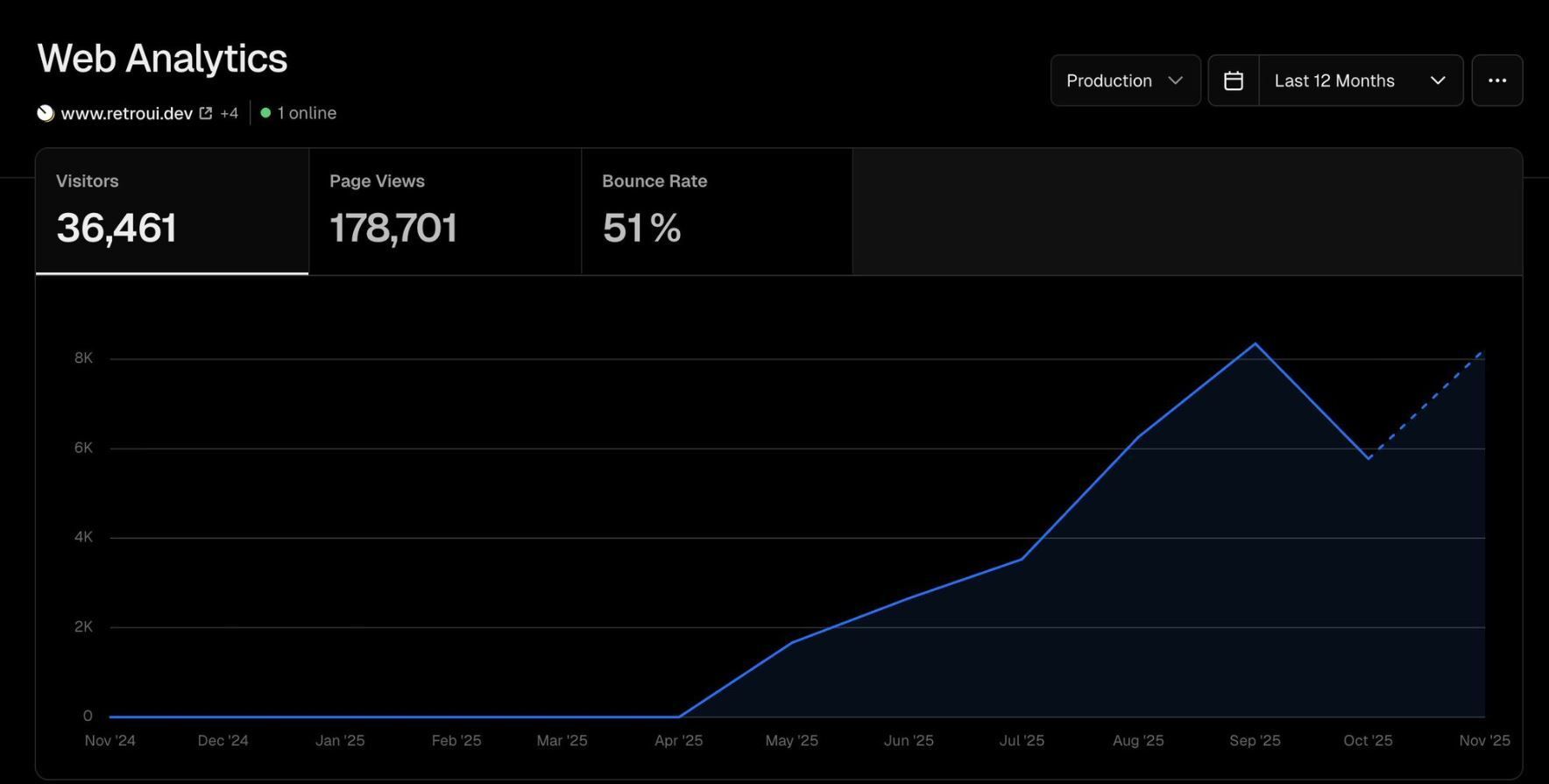The image size is (1549, 784).
Task: Click the Feb '25 x-axis label
Action: 456,740
